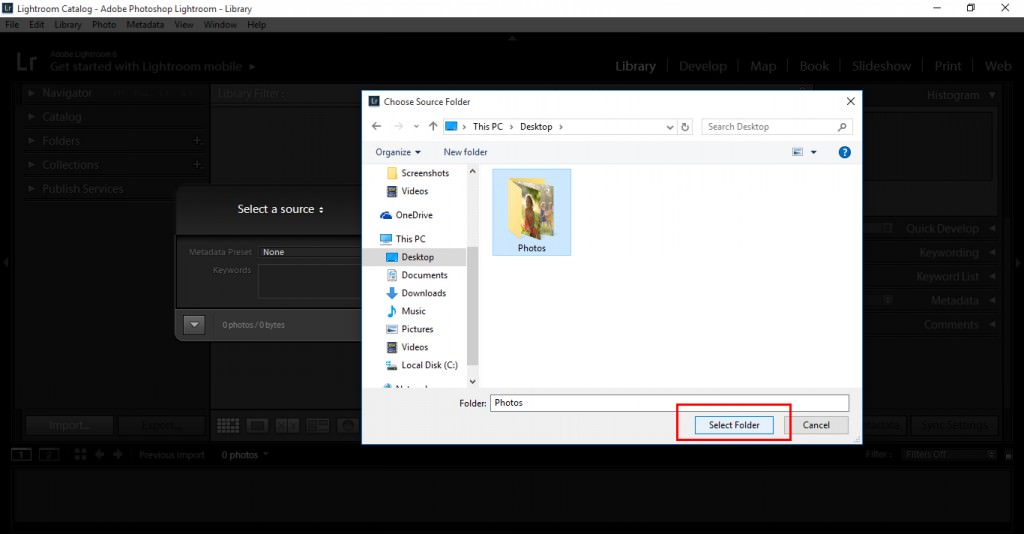Create a New folder
The image size is (1024, 534).
click(x=466, y=152)
